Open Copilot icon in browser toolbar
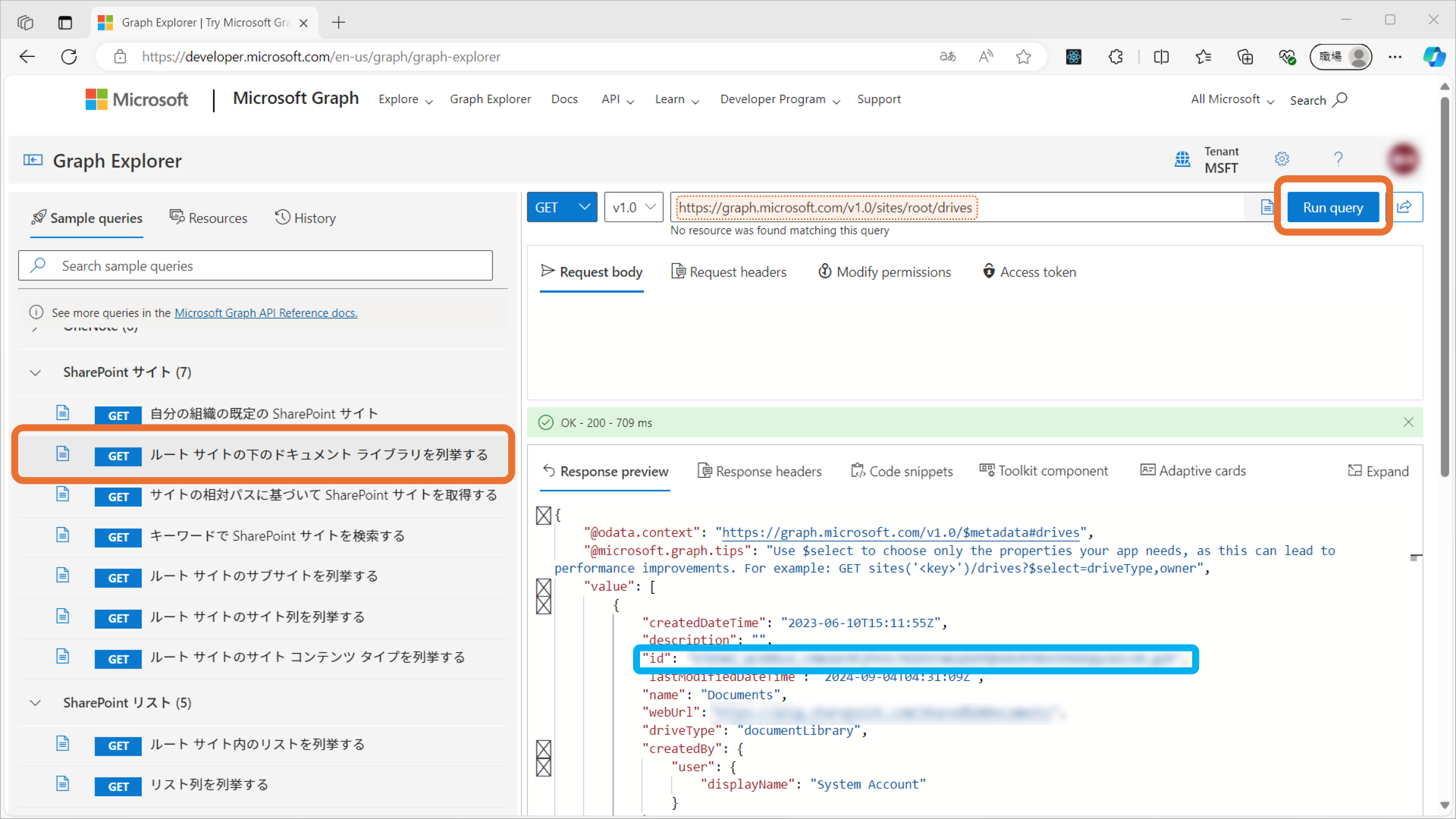 [x=1434, y=57]
